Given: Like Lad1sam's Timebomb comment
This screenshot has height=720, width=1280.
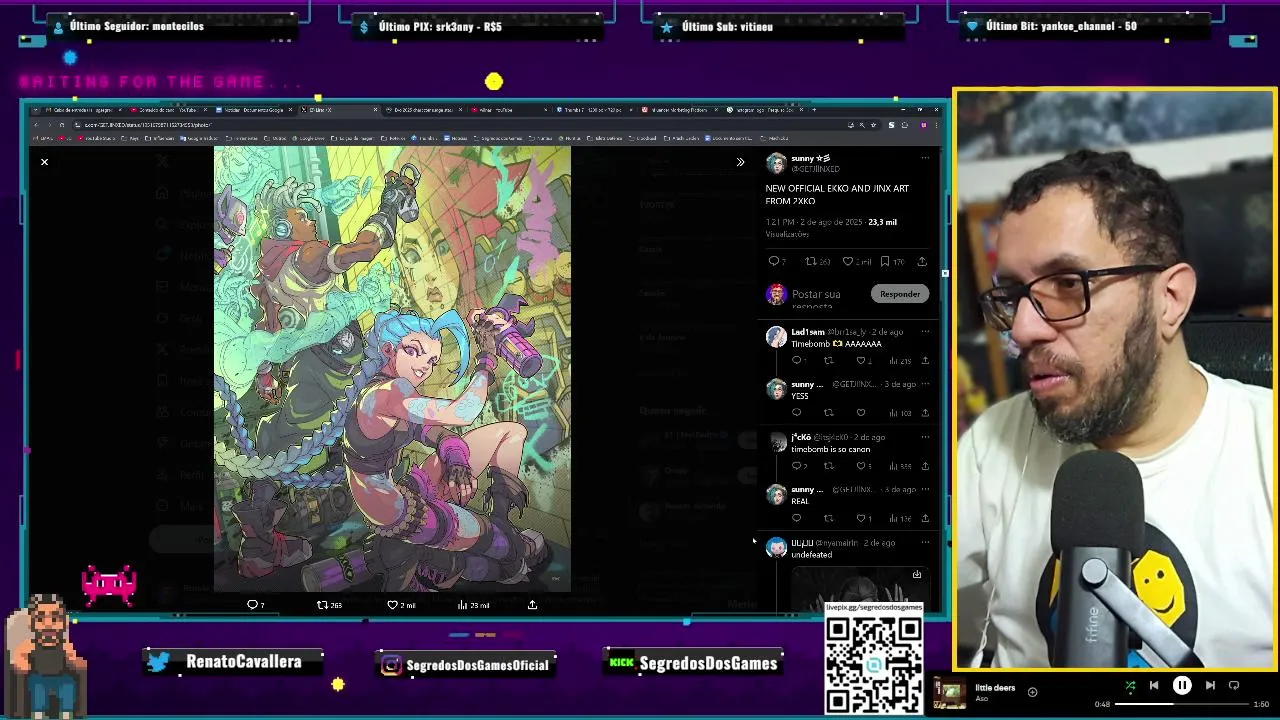Looking at the screenshot, I should (861, 360).
